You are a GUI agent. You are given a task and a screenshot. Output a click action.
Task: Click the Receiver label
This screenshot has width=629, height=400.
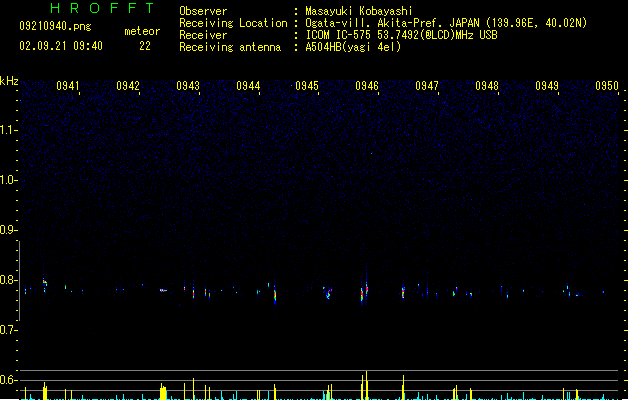203,35
